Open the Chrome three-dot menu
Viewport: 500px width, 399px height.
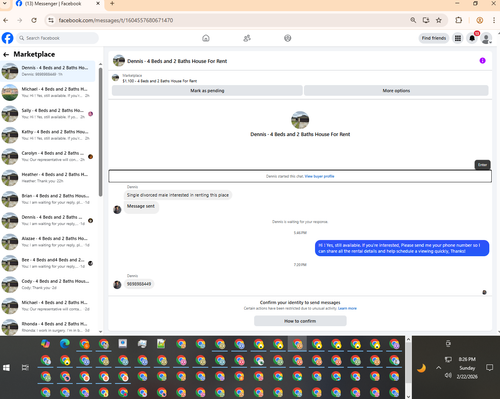coord(494,20)
